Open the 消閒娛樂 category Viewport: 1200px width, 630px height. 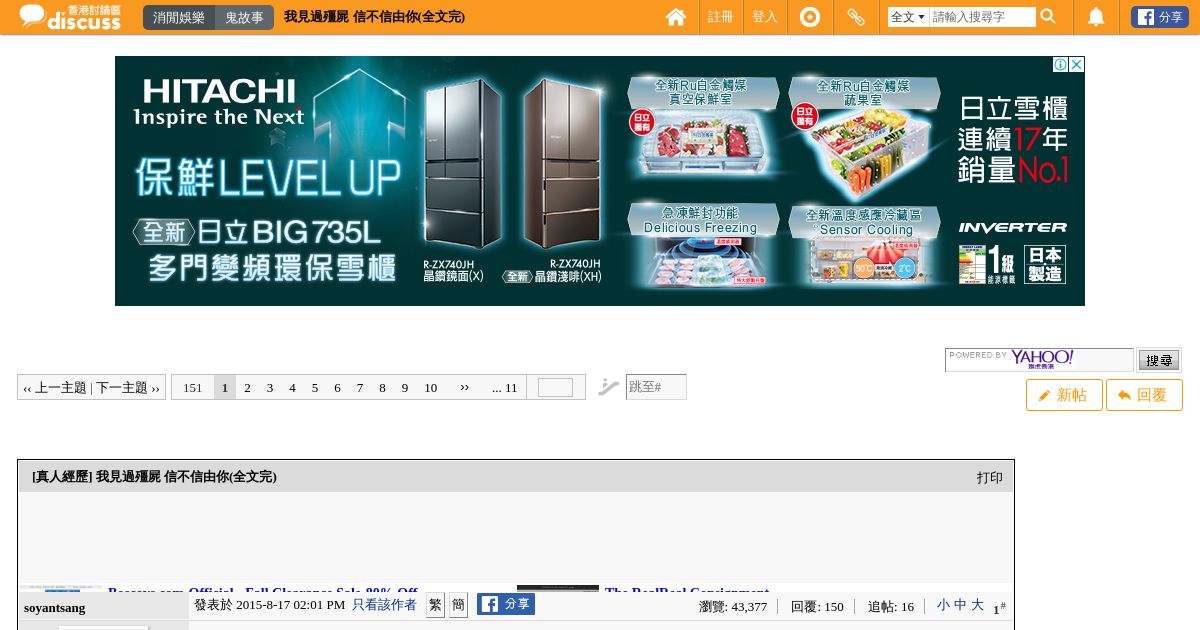click(179, 17)
